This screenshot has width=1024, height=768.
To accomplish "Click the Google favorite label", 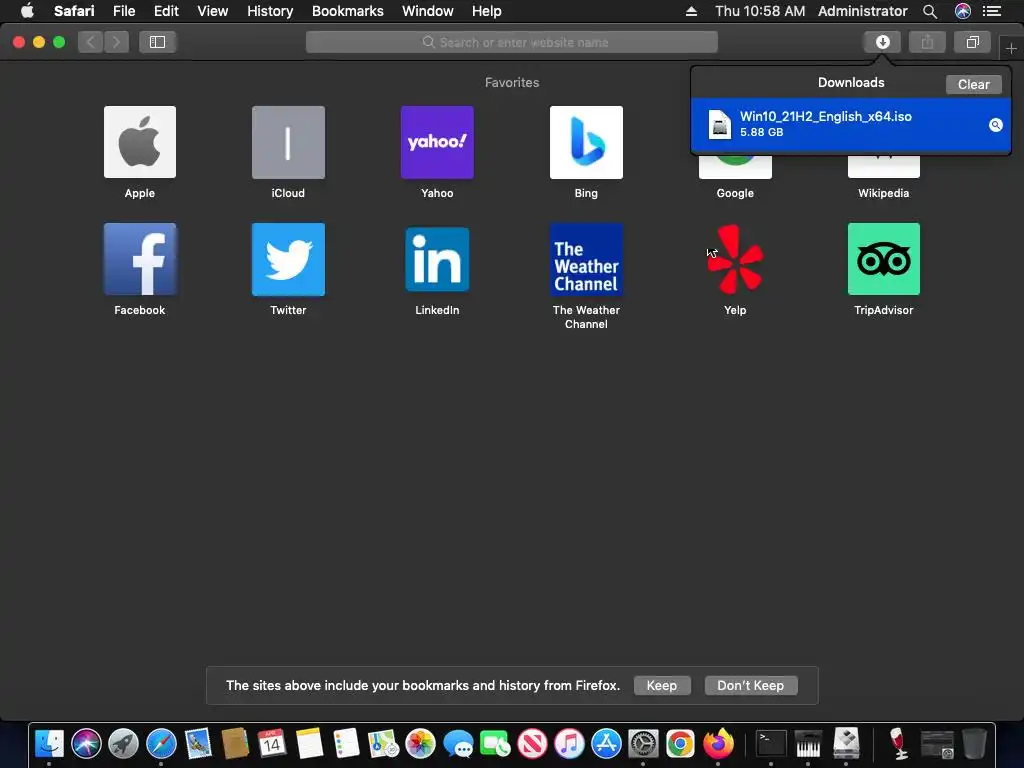I will click(735, 193).
